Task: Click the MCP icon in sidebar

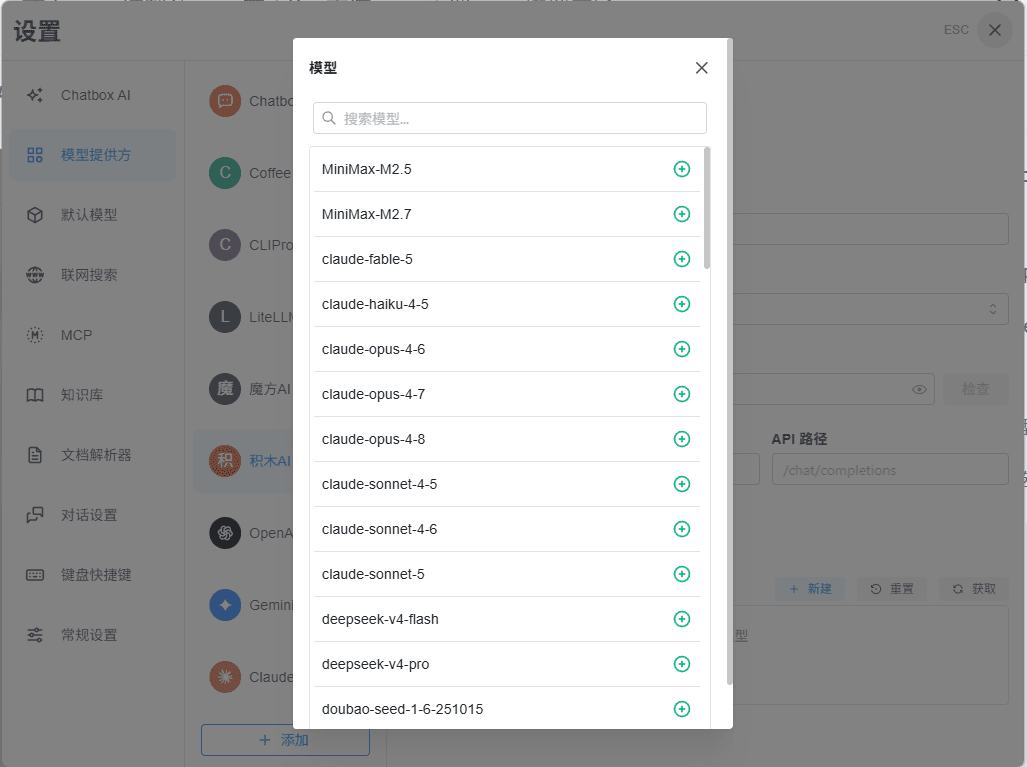Action: pyautogui.click(x=35, y=335)
